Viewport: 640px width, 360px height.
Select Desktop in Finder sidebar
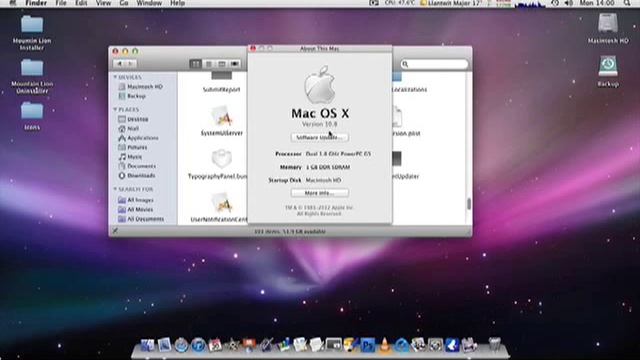pyautogui.click(x=133, y=119)
